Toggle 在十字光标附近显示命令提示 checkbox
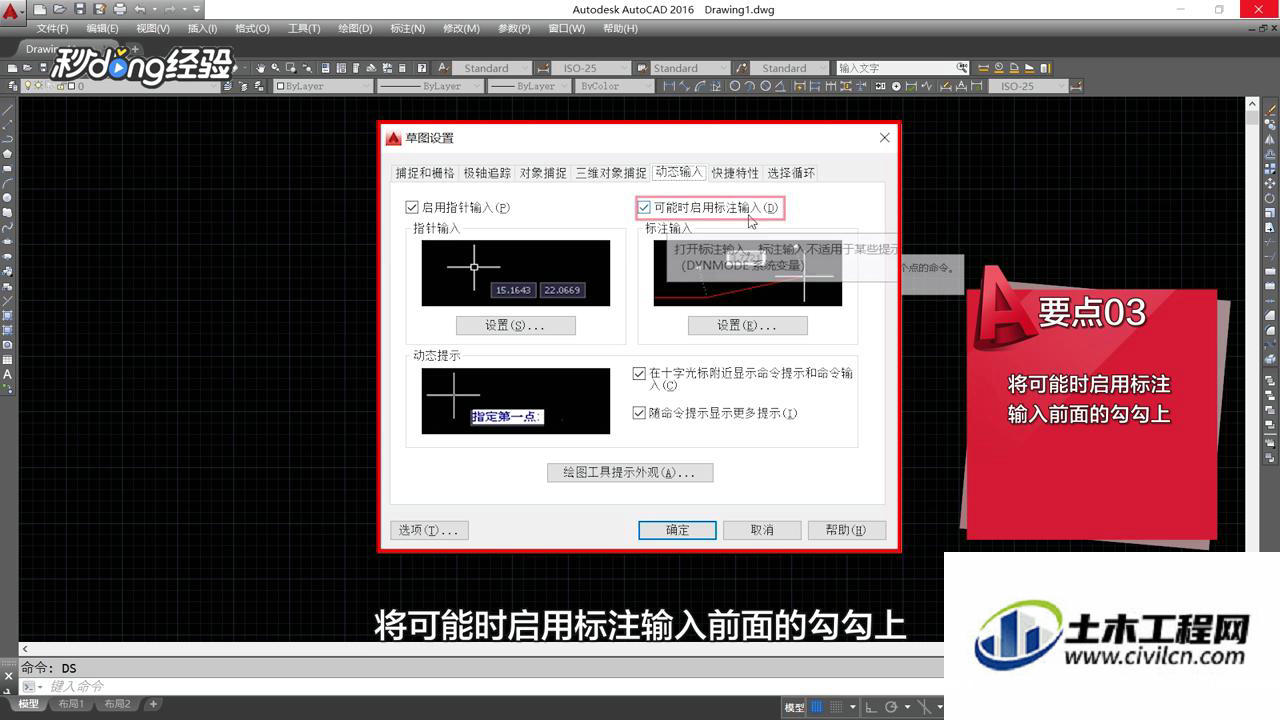Screen dimensions: 1280x720 click(639, 373)
